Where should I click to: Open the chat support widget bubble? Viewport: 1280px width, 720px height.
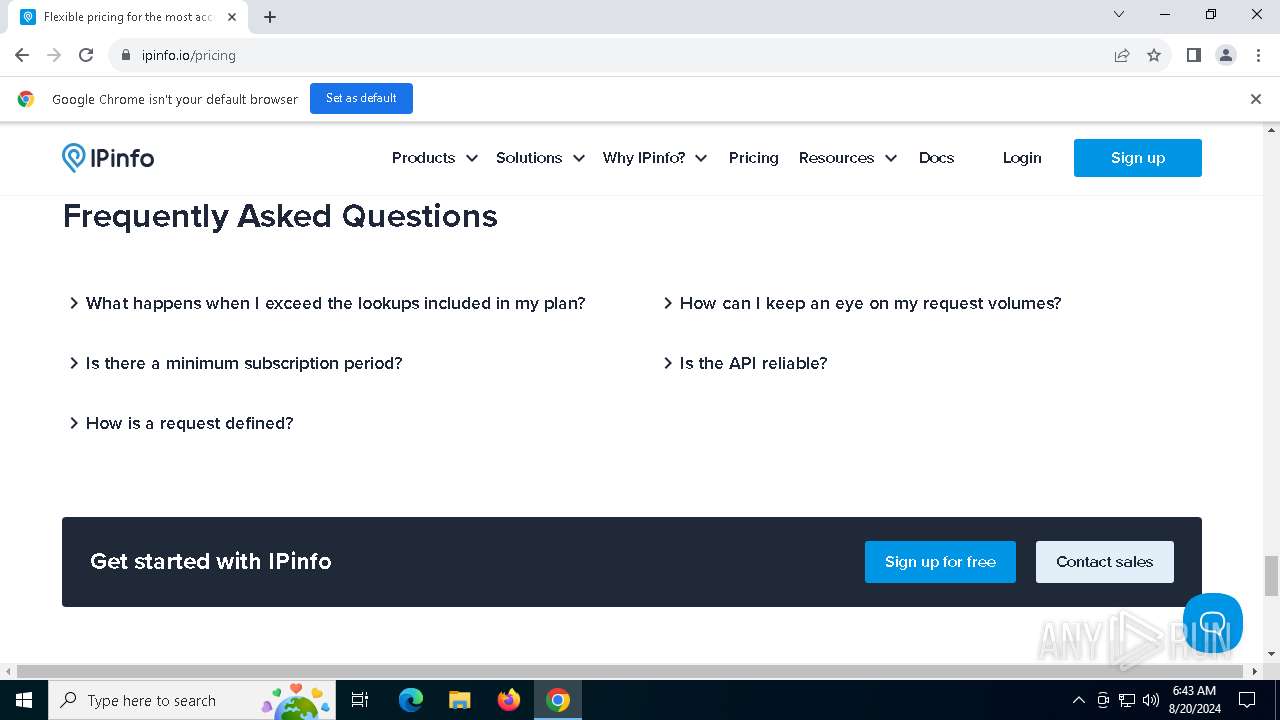click(x=1213, y=622)
